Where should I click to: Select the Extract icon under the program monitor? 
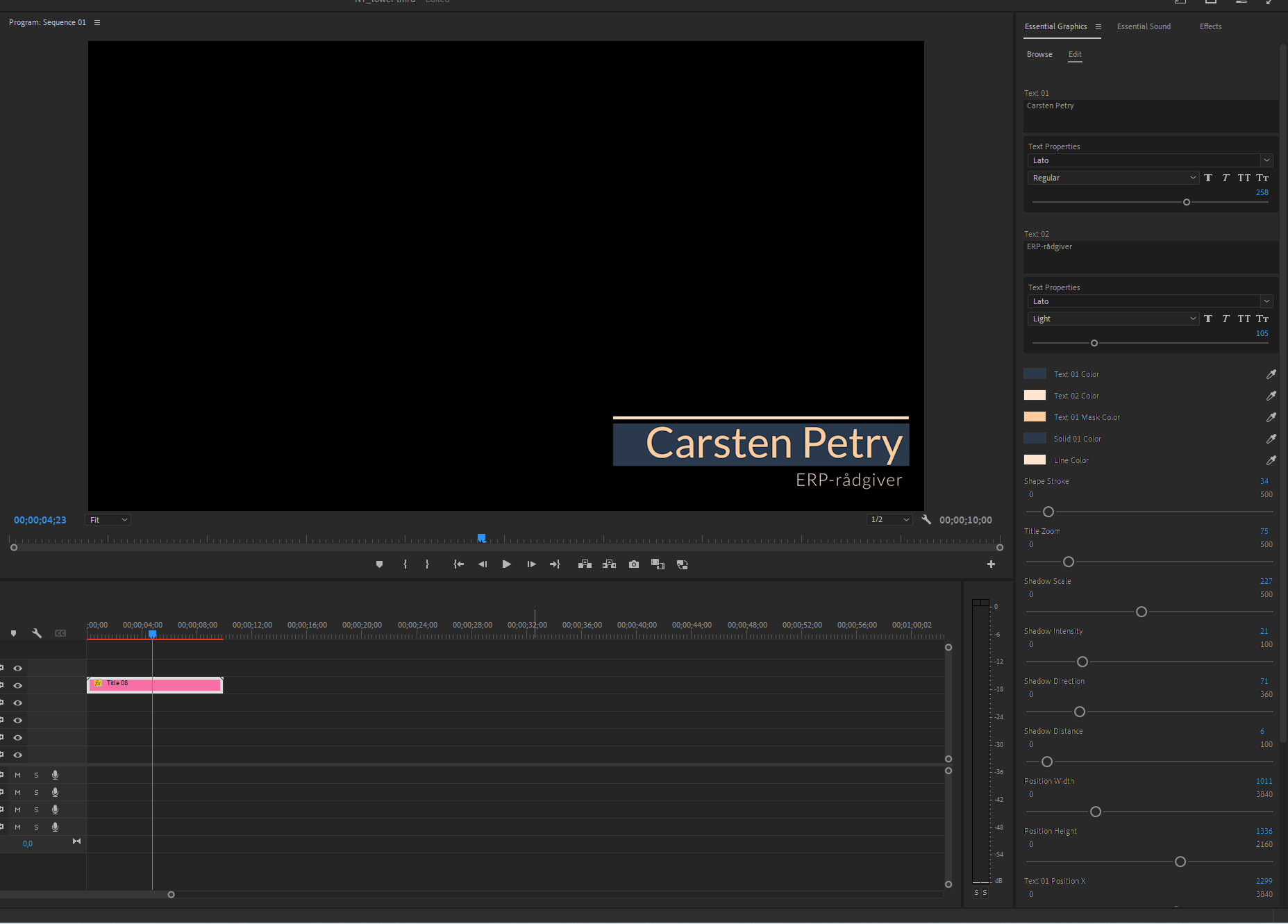[x=610, y=564]
